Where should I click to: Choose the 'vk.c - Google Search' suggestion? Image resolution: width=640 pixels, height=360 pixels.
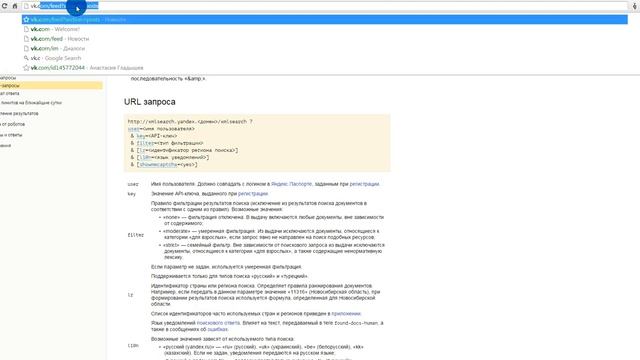click(324, 58)
